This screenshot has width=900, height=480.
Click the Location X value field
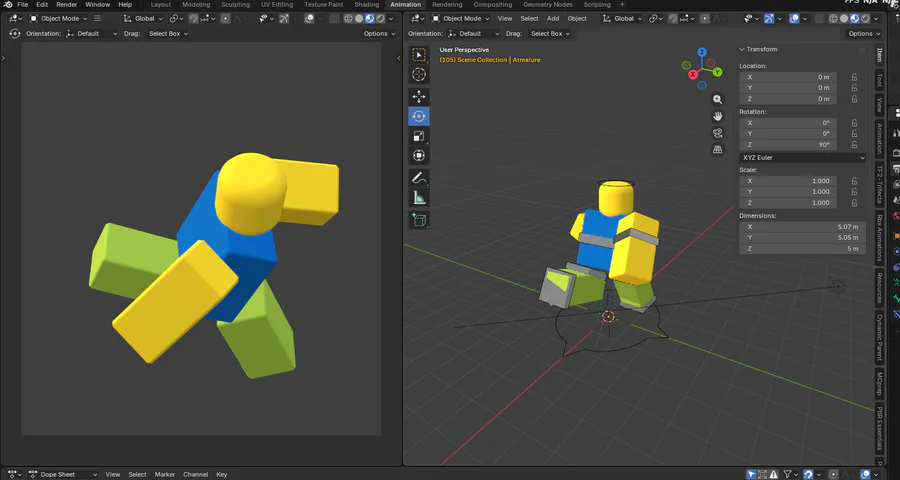click(788, 77)
